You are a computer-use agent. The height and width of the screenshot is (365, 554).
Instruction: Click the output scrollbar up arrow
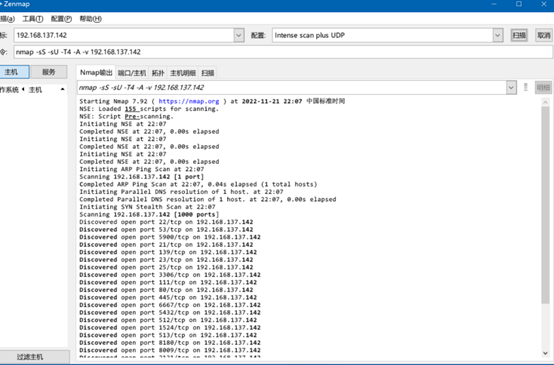click(546, 102)
